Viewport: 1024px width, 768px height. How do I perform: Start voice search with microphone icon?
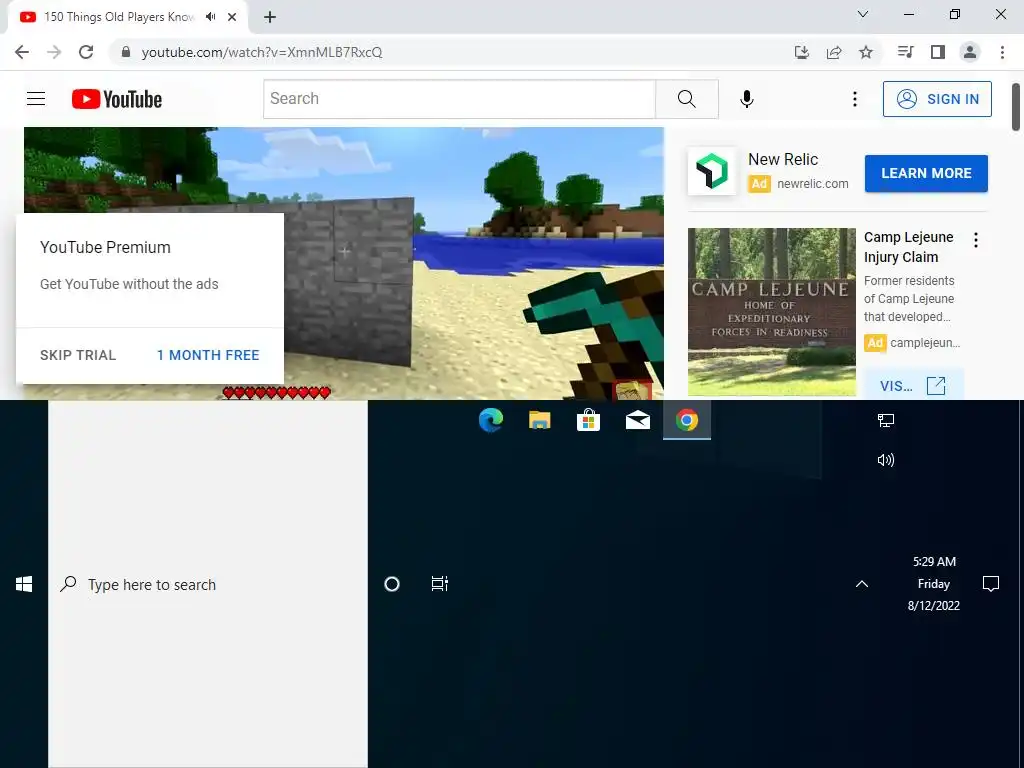(x=746, y=99)
